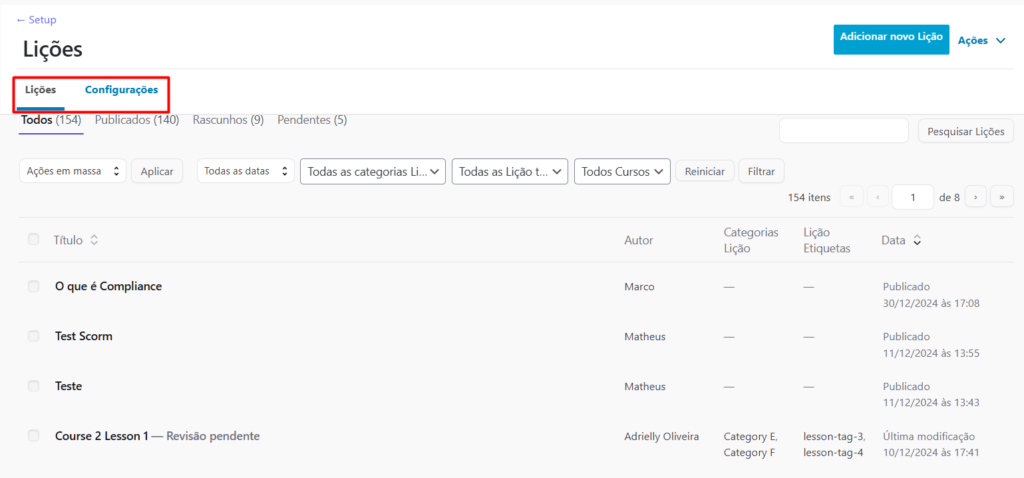
Task: Show Publicados (140) lessons
Action: [x=136, y=120]
